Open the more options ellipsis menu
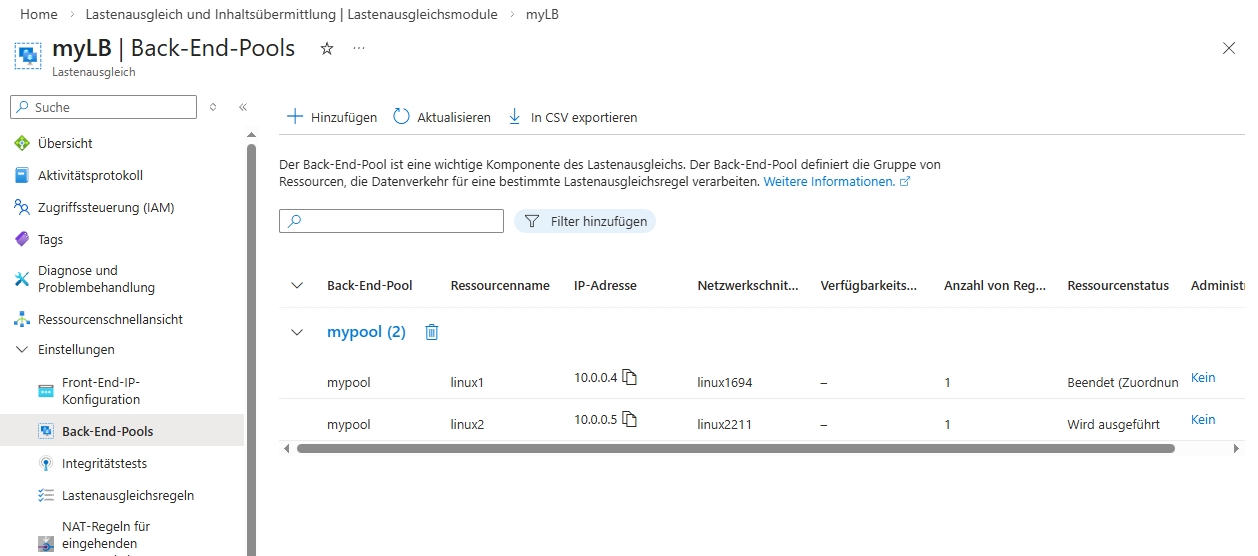The height and width of the screenshot is (556, 1258). (x=359, y=48)
